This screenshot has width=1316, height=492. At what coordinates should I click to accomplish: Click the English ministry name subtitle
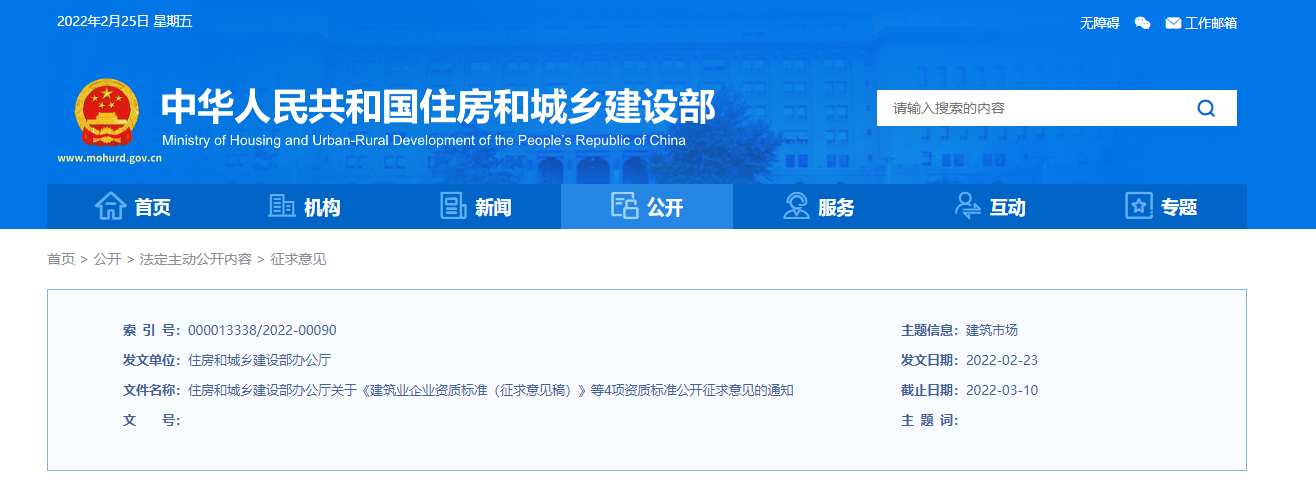[x=424, y=140]
